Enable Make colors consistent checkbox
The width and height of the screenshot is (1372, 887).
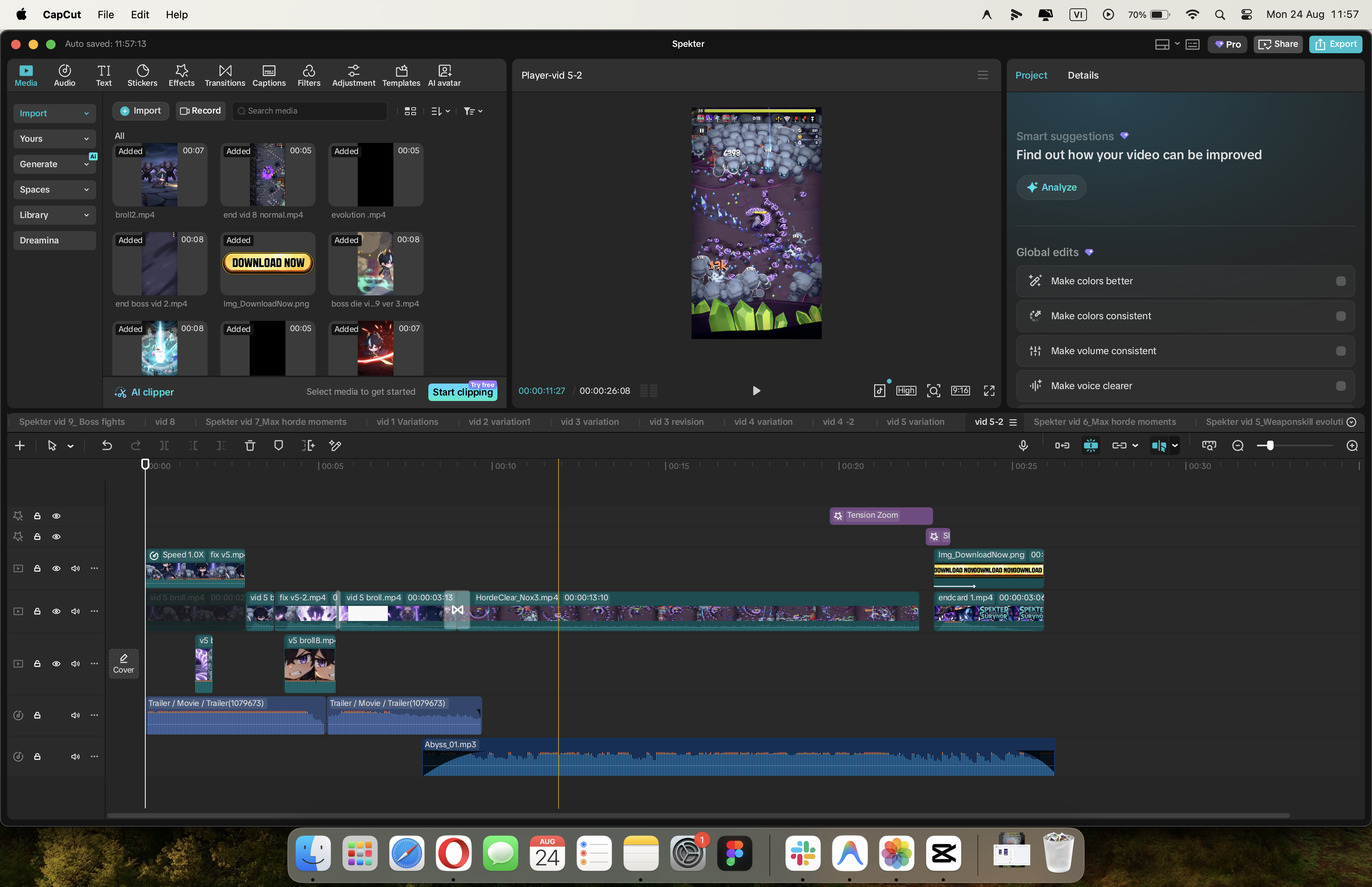pos(1341,316)
